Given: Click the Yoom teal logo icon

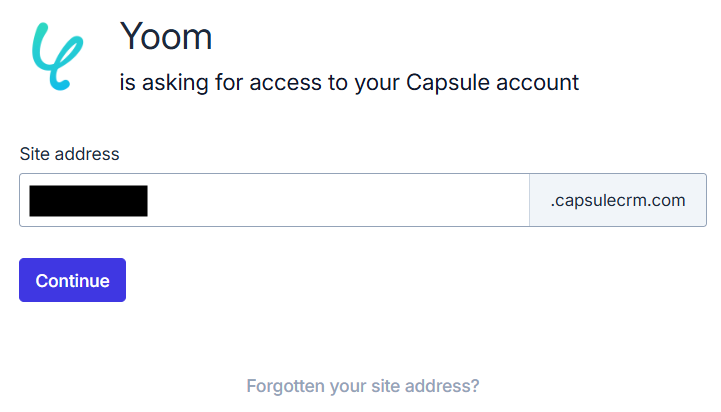Looking at the screenshot, I should pos(57,57).
